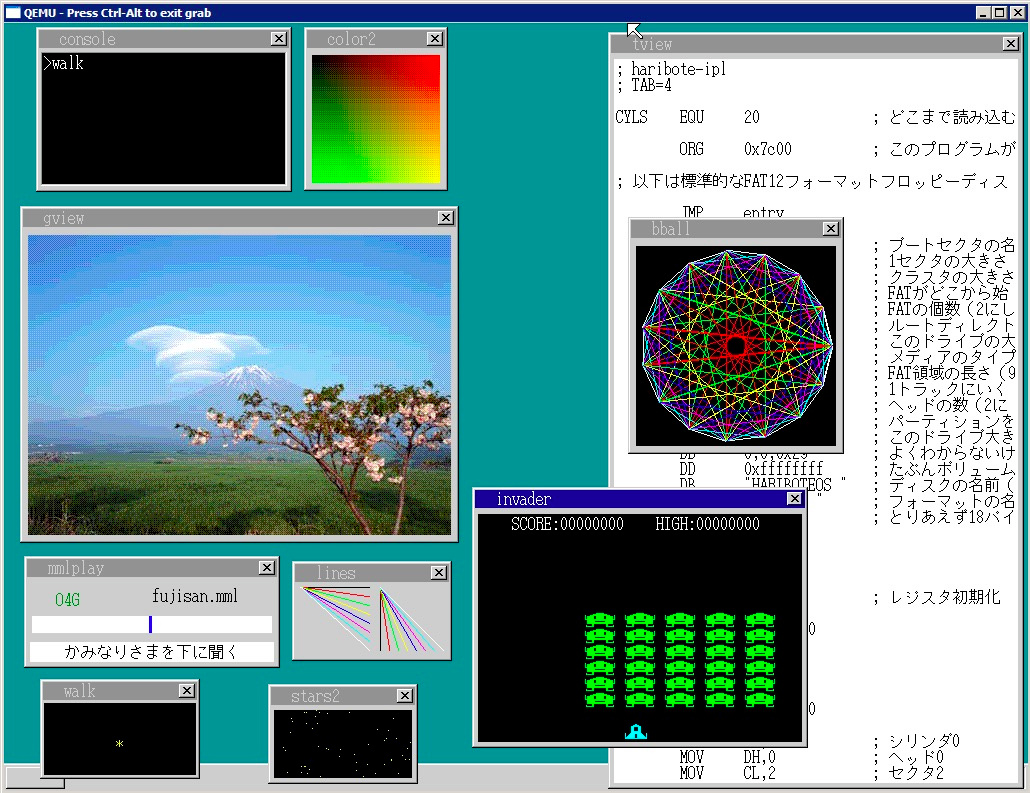This screenshot has height=793, width=1030.
Task: Click 'fujisan.mml' filename in mmlplay
Action: point(195,596)
